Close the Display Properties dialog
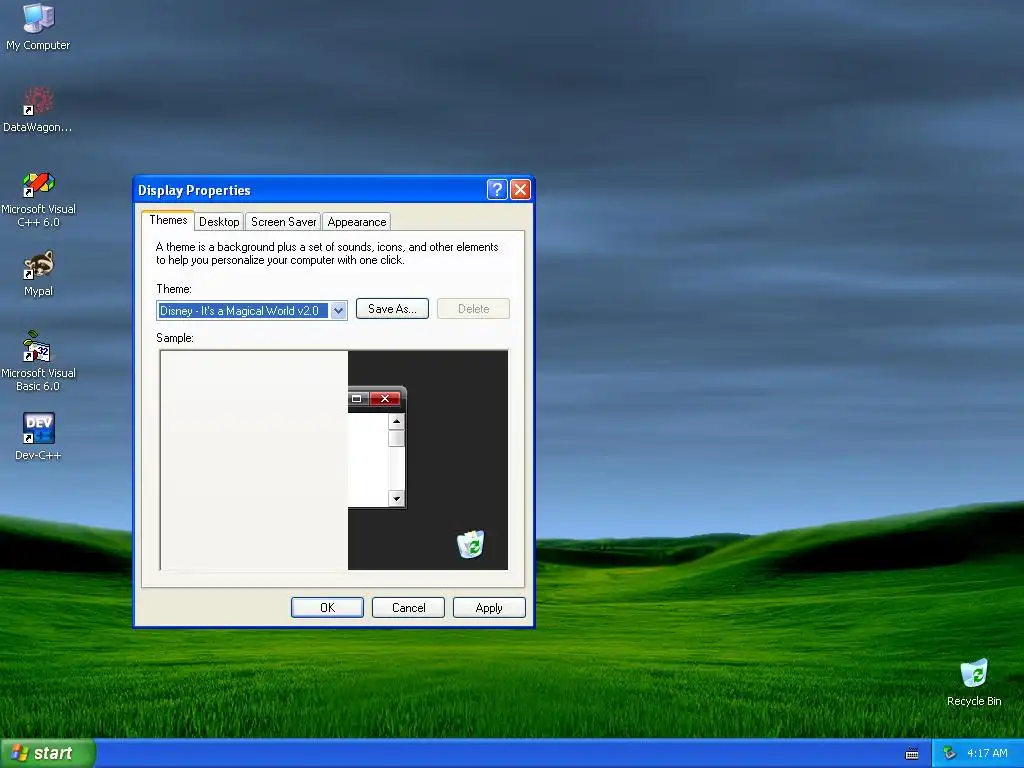Viewport: 1024px width, 768px height. coord(520,190)
